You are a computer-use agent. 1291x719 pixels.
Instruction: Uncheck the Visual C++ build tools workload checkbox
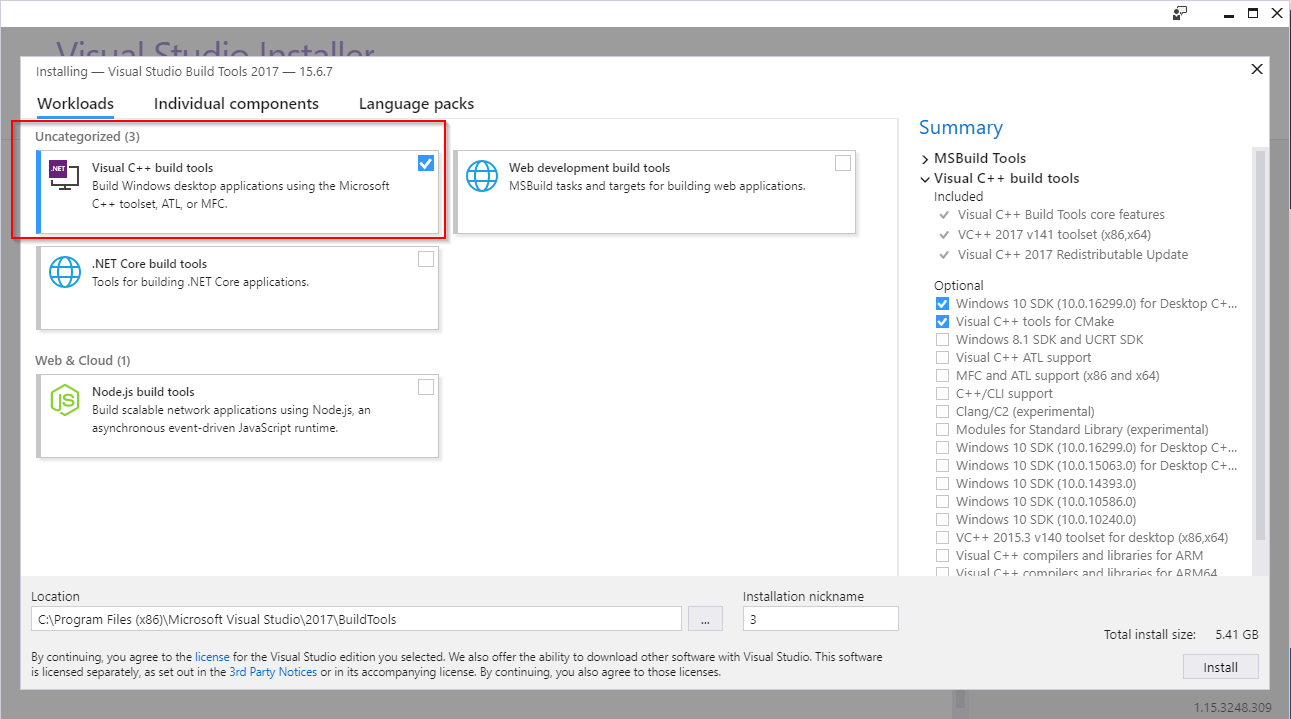[x=426, y=163]
